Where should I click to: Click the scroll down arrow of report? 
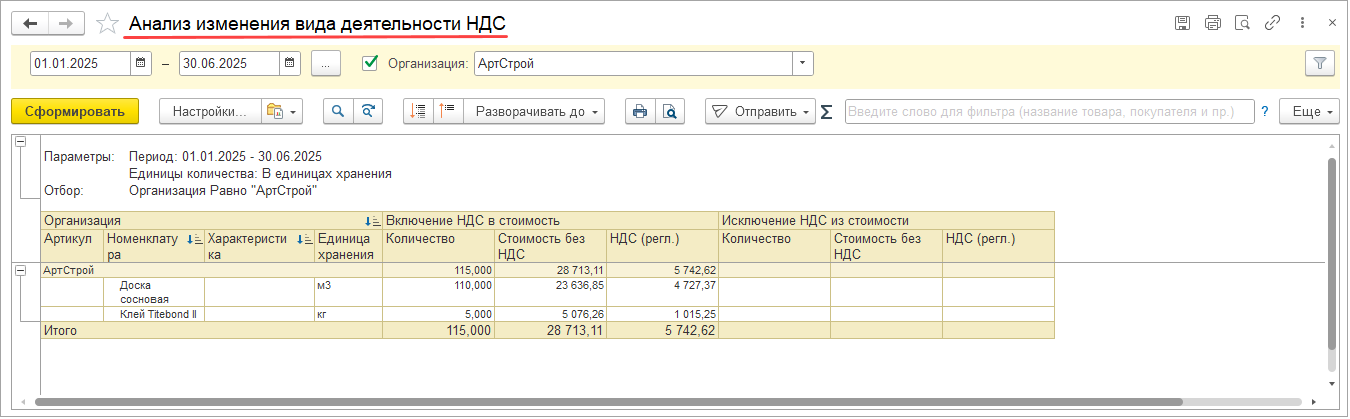point(1331,383)
